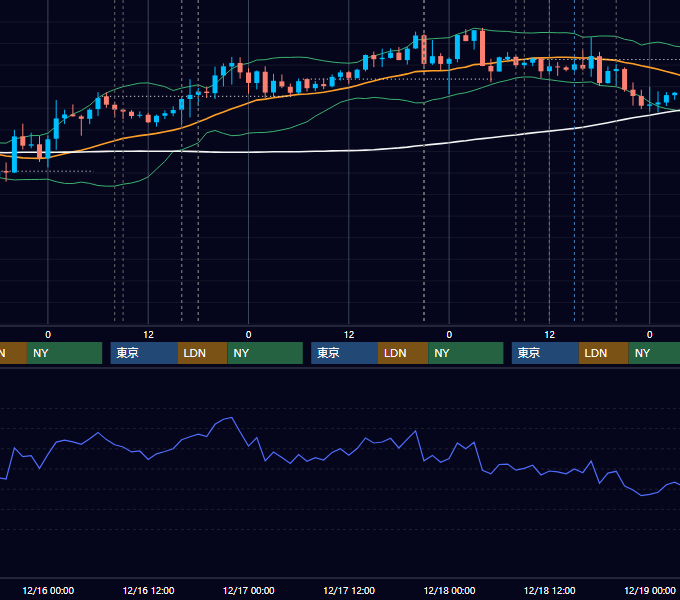Click the 12/16 00:00 time axis label
Image resolution: width=680 pixels, height=600 pixels.
48,590
